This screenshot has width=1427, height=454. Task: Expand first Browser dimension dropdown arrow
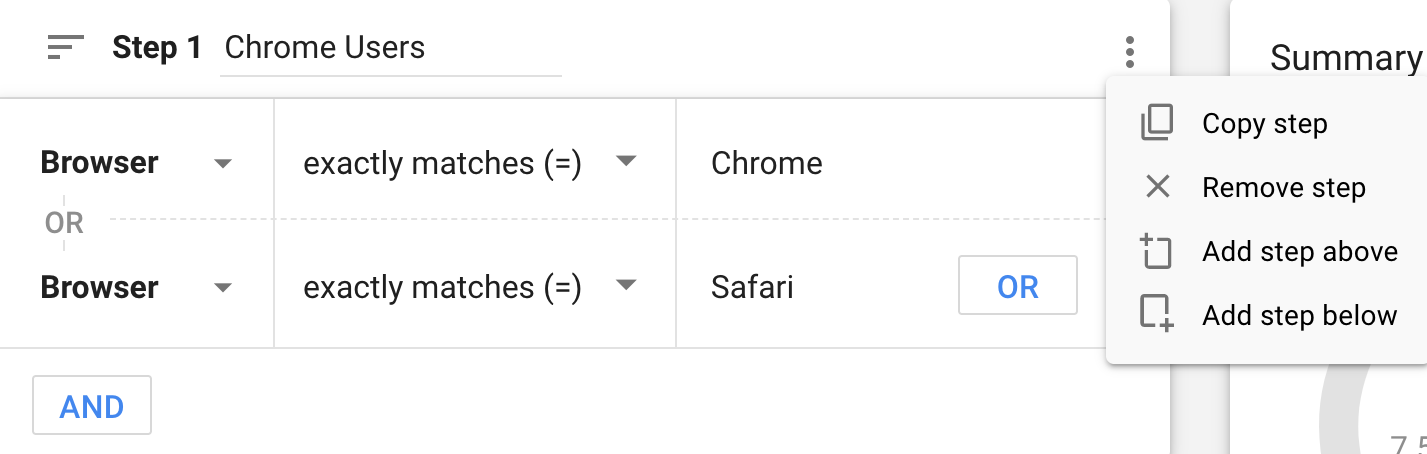(223, 164)
